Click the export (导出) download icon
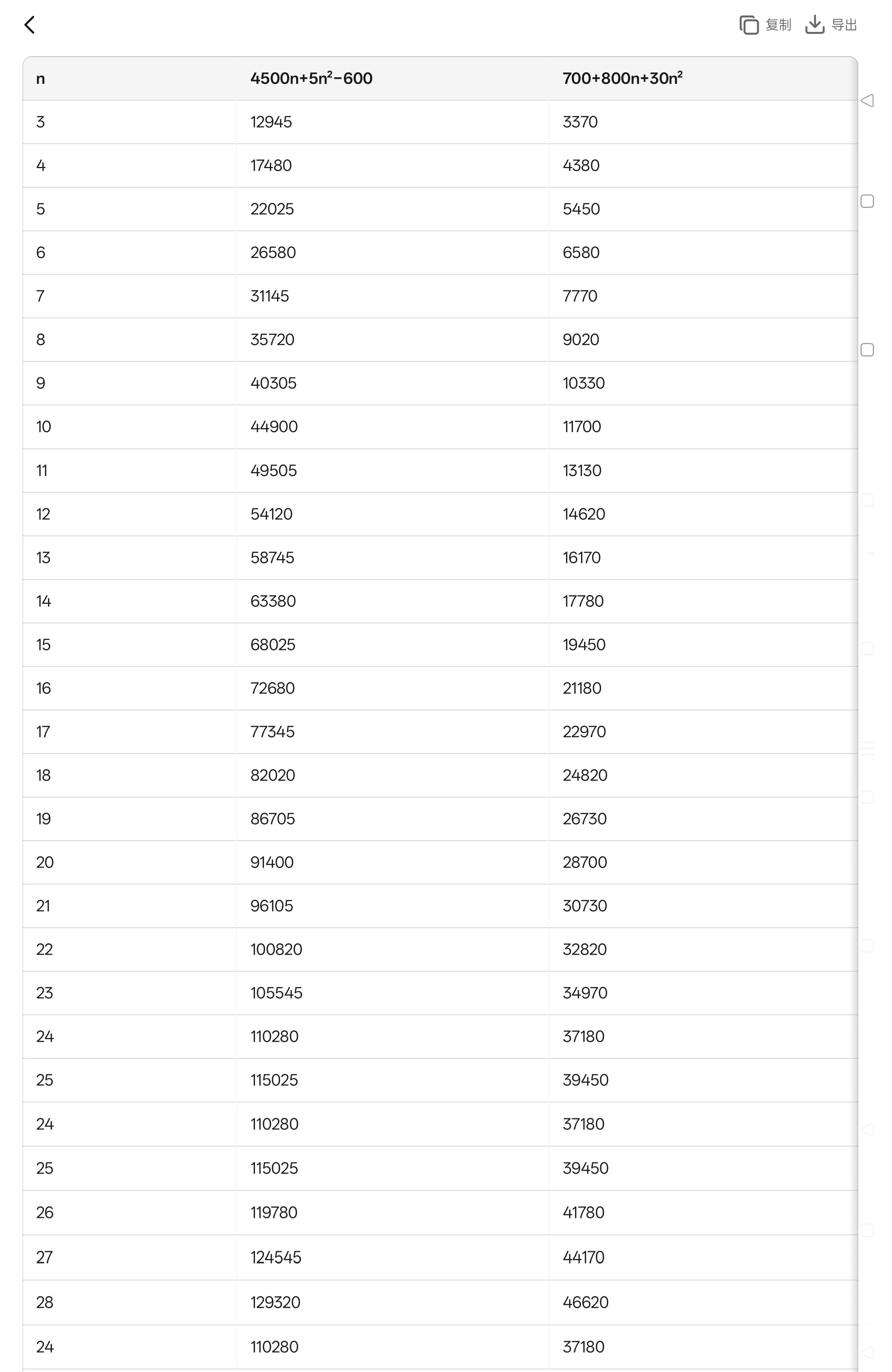Viewport: 892px width, 1372px height. [814, 25]
